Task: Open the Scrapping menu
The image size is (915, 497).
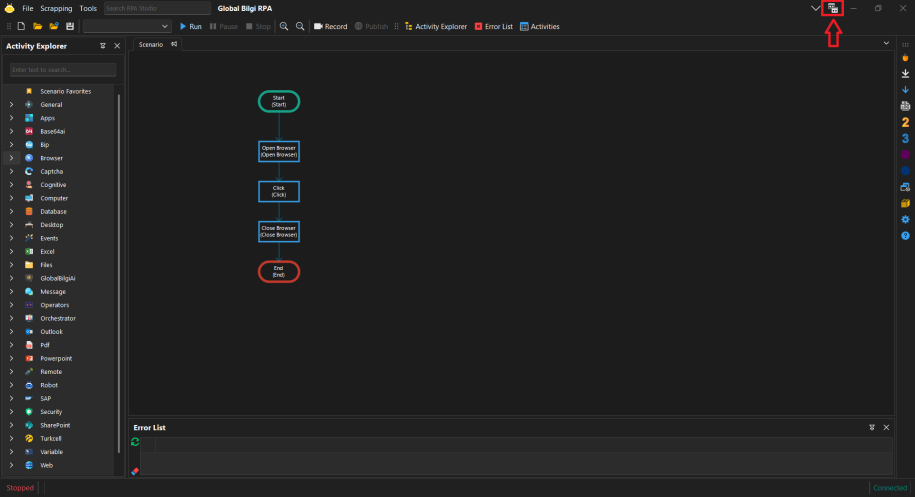Action: tap(56, 8)
